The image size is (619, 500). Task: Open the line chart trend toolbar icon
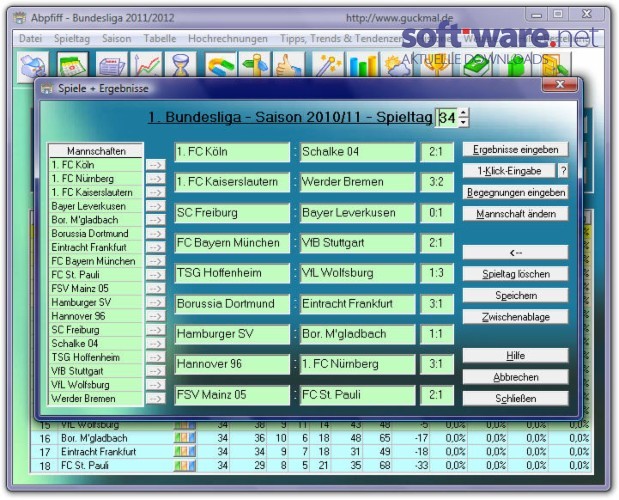tap(146, 66)
